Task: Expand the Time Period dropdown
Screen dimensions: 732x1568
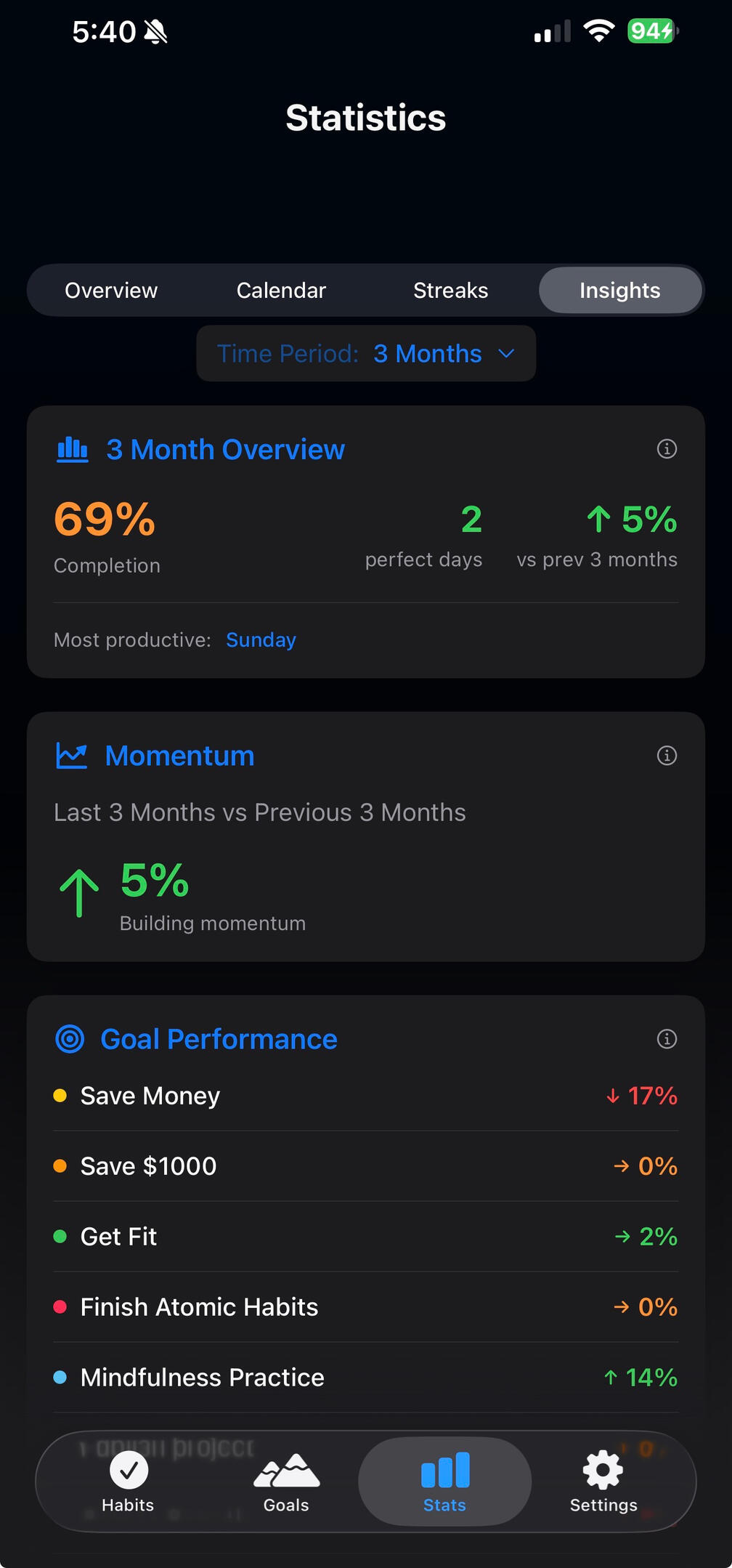Action: (365, 354)
